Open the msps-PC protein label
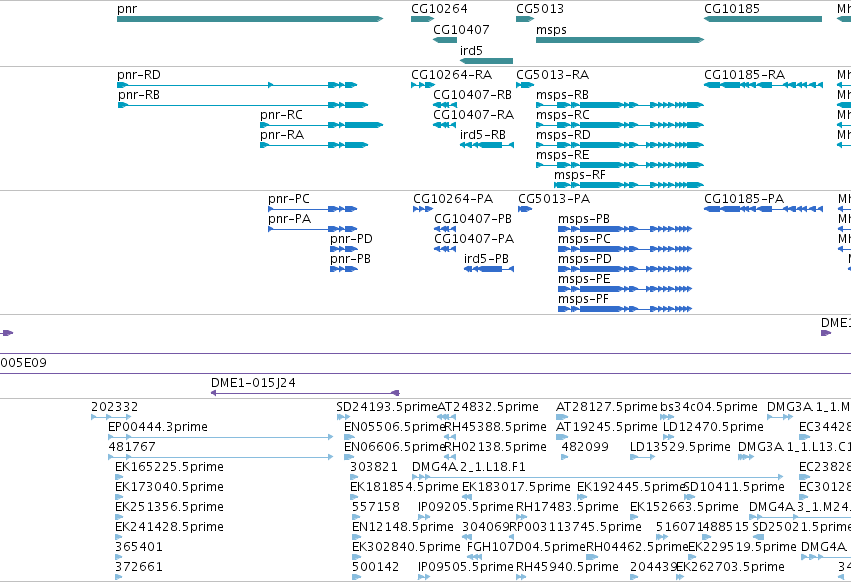This screenshot has height=582, width=851. tap(584, 239)
